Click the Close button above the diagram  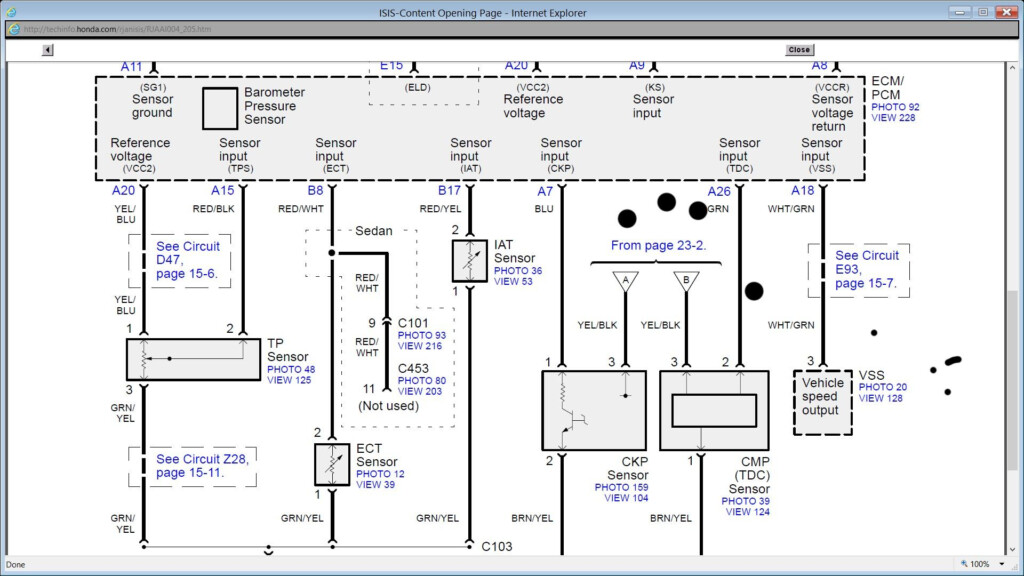pyautogui.click(x=799, y=50)
